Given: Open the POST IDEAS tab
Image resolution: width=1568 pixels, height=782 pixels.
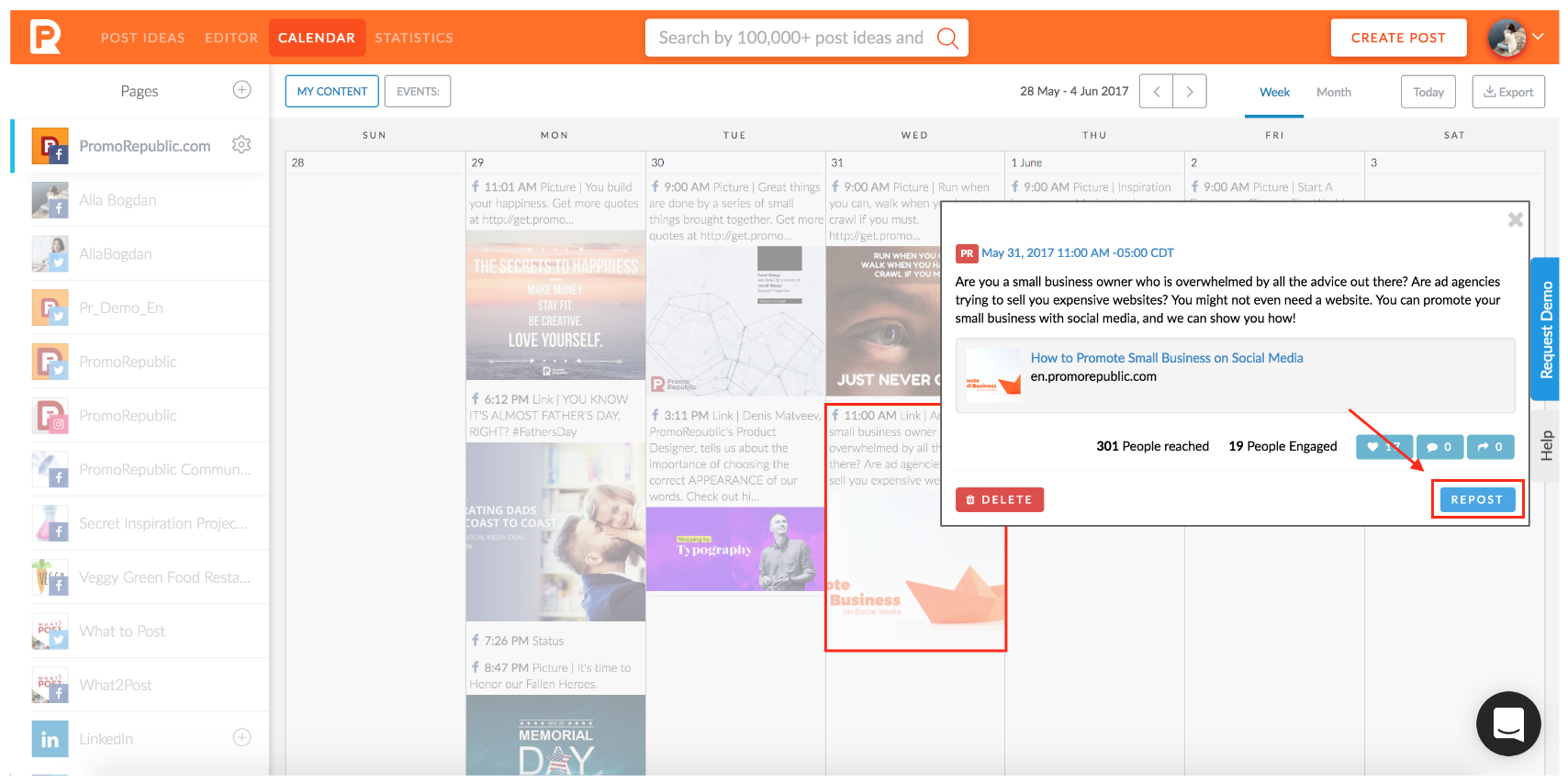Looking at the screenshot, I should pyautogui.click(x=143, y=38).
